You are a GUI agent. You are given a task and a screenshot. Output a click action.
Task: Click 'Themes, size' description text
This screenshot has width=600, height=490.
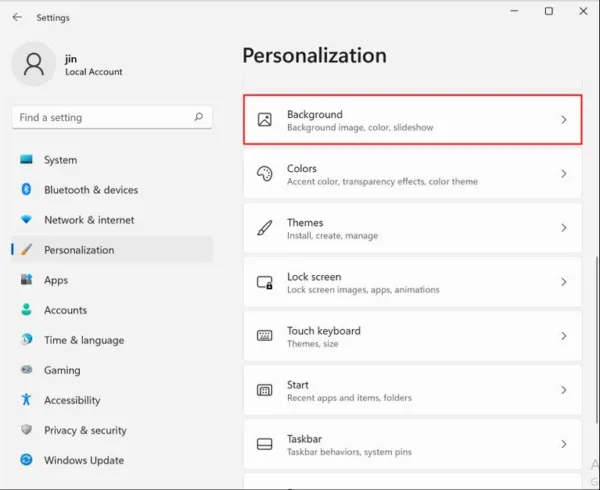pyautogui.click(x=312, y=344)
